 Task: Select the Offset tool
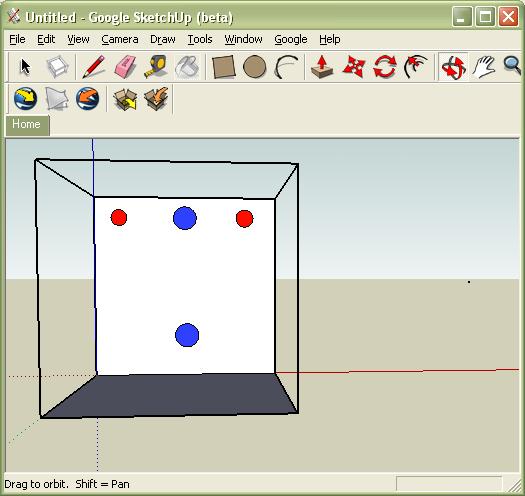click(x=416, y=67)
